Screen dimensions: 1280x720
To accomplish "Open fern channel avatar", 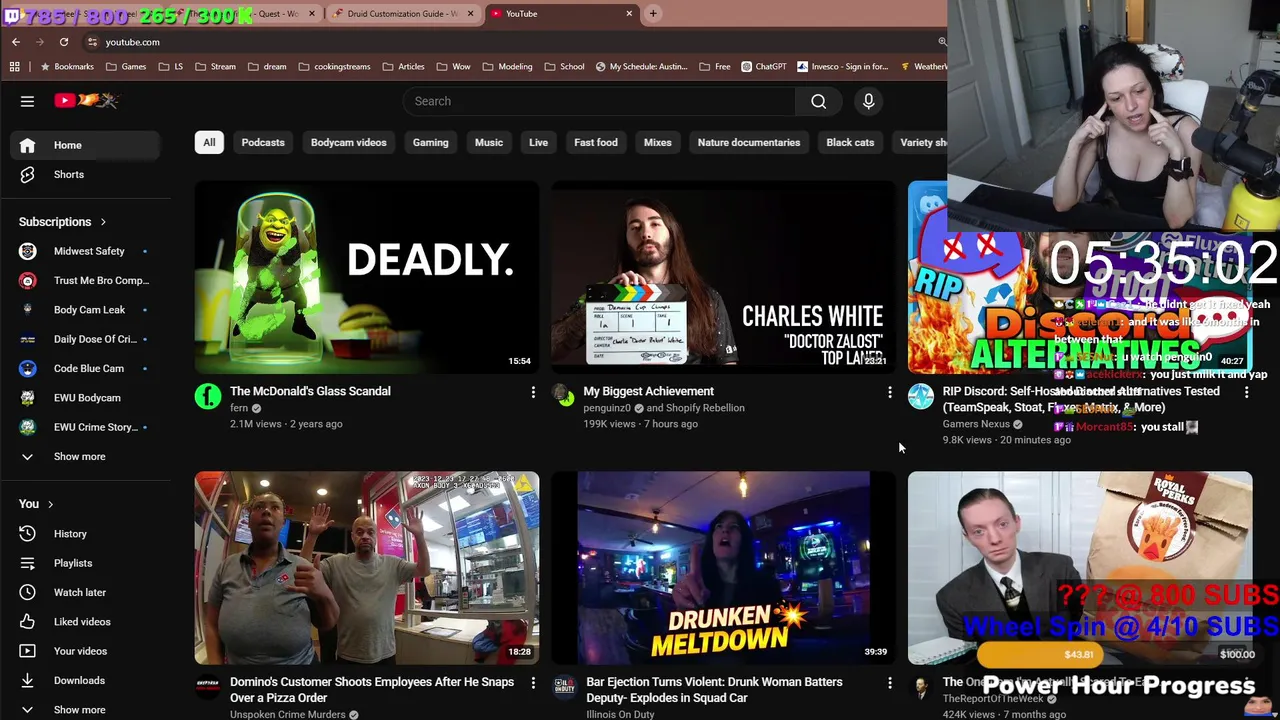I will point(207,397).
